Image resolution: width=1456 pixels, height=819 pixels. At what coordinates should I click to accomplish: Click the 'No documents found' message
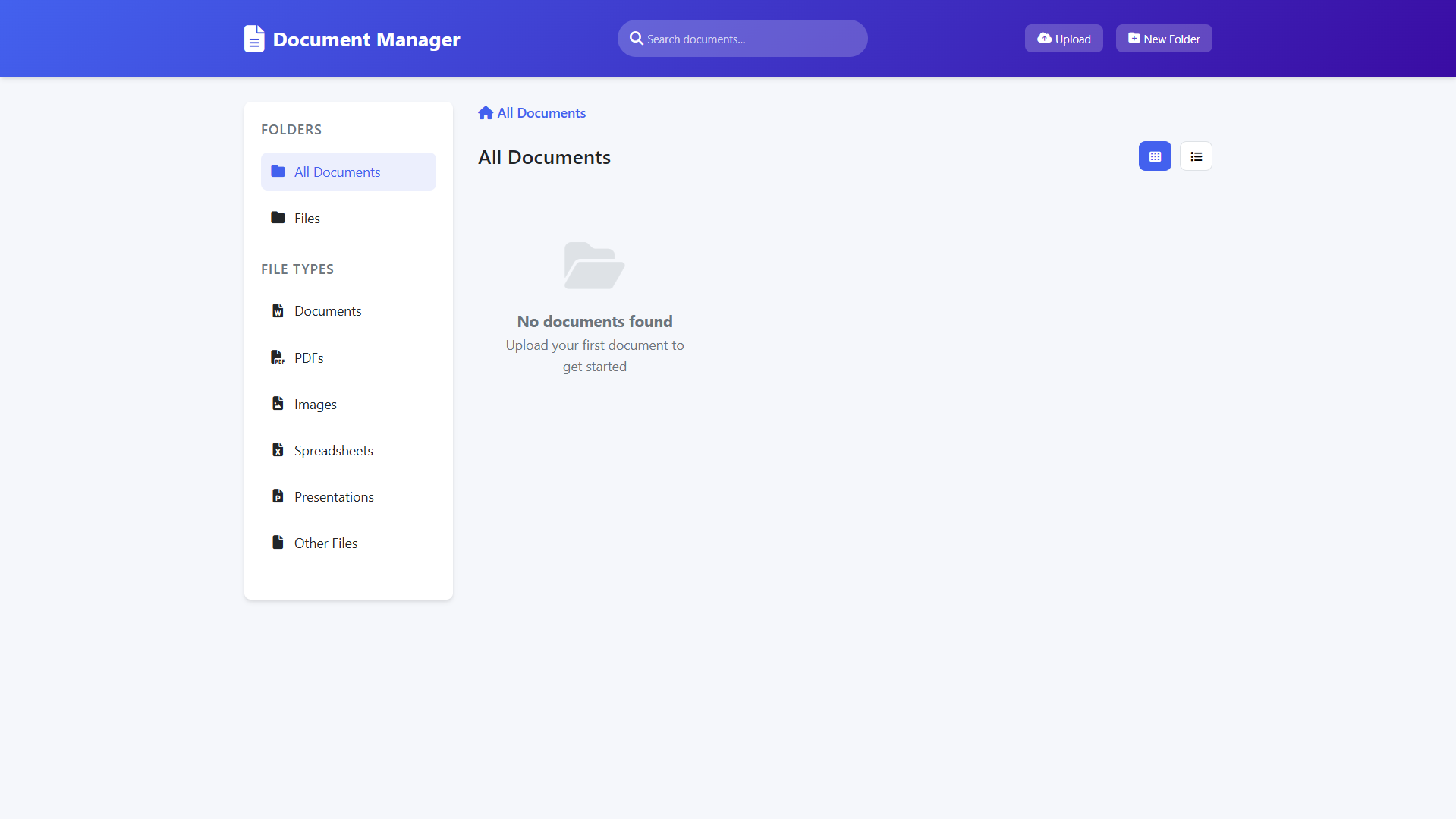click(595, 322)
